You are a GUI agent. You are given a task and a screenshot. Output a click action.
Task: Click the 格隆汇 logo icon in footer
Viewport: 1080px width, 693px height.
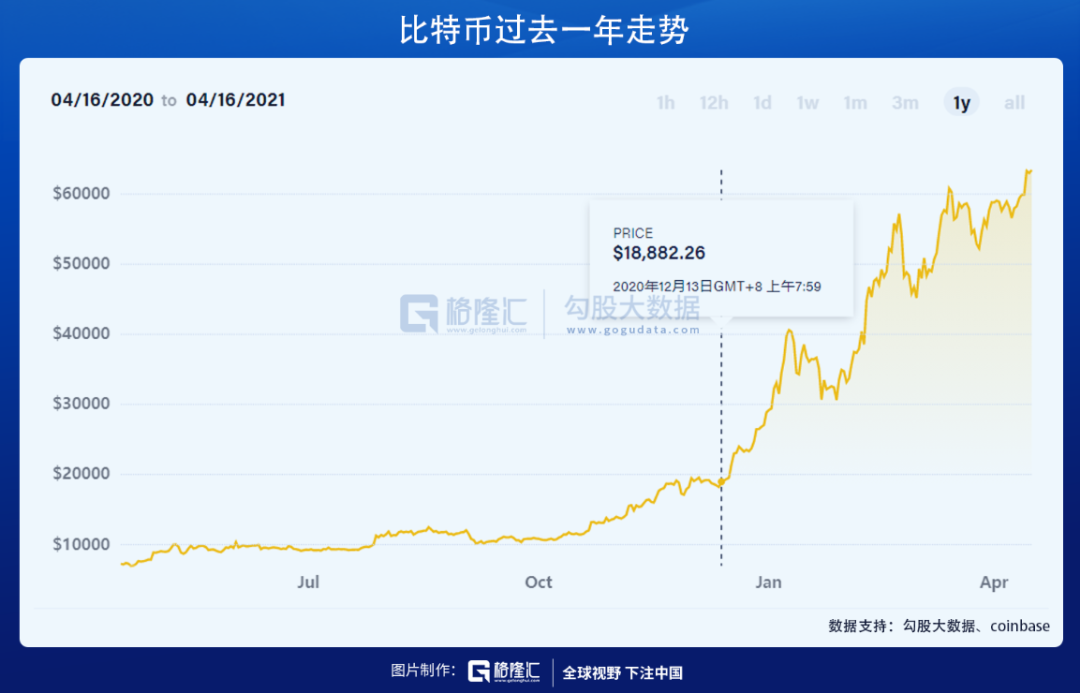coord(479,671)
